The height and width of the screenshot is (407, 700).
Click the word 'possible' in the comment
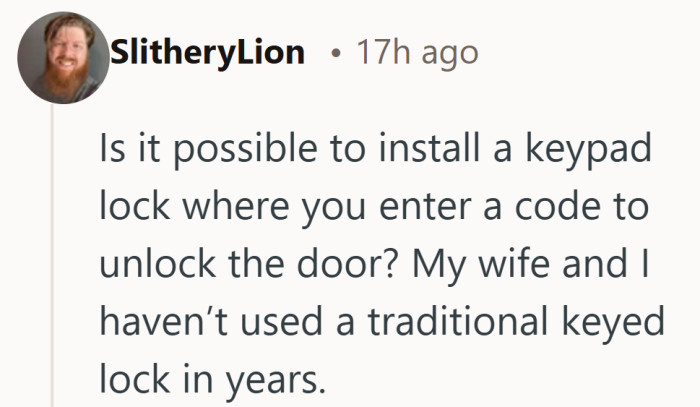[246, 150]
